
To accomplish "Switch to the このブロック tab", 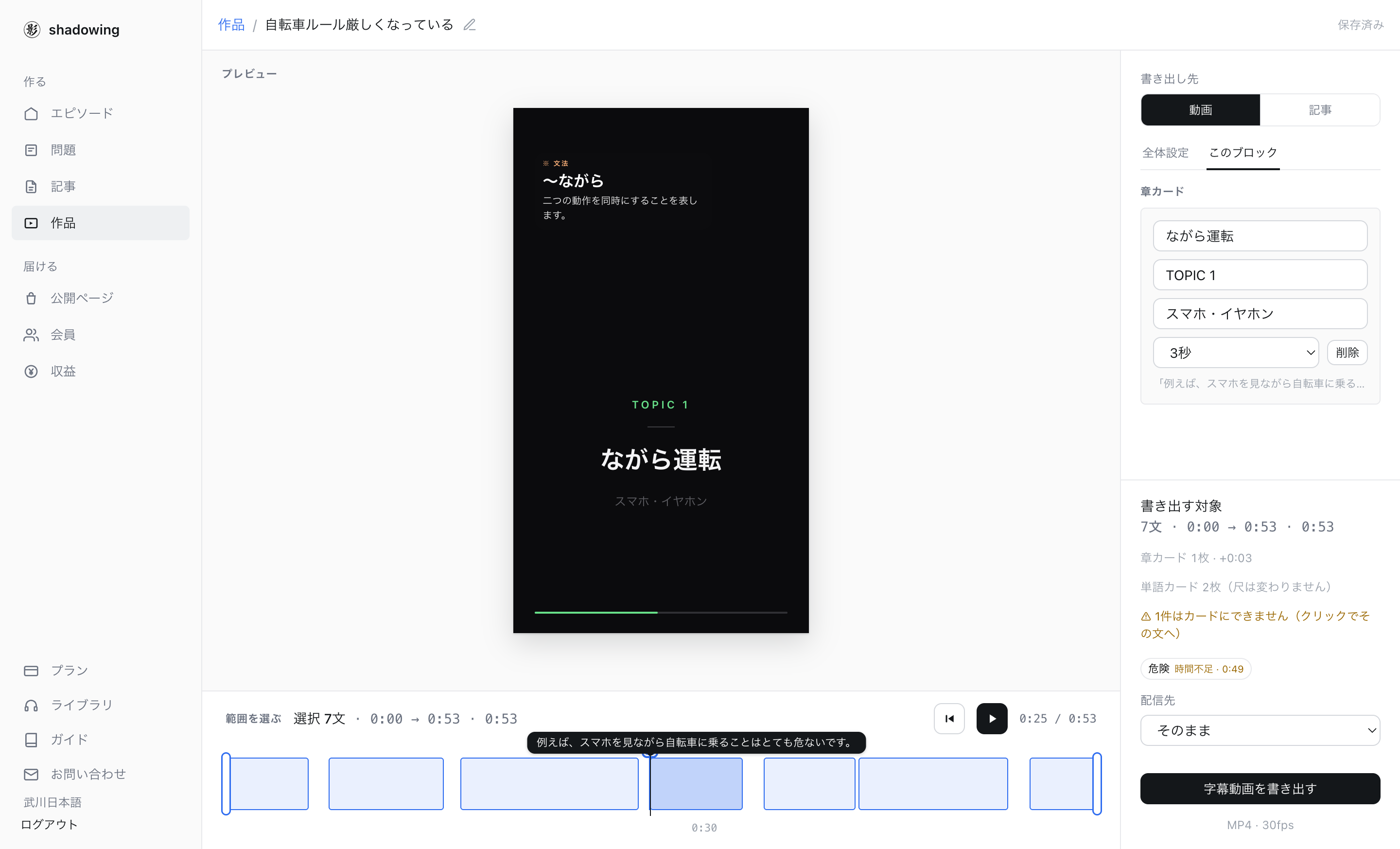I will (1242, 152).
